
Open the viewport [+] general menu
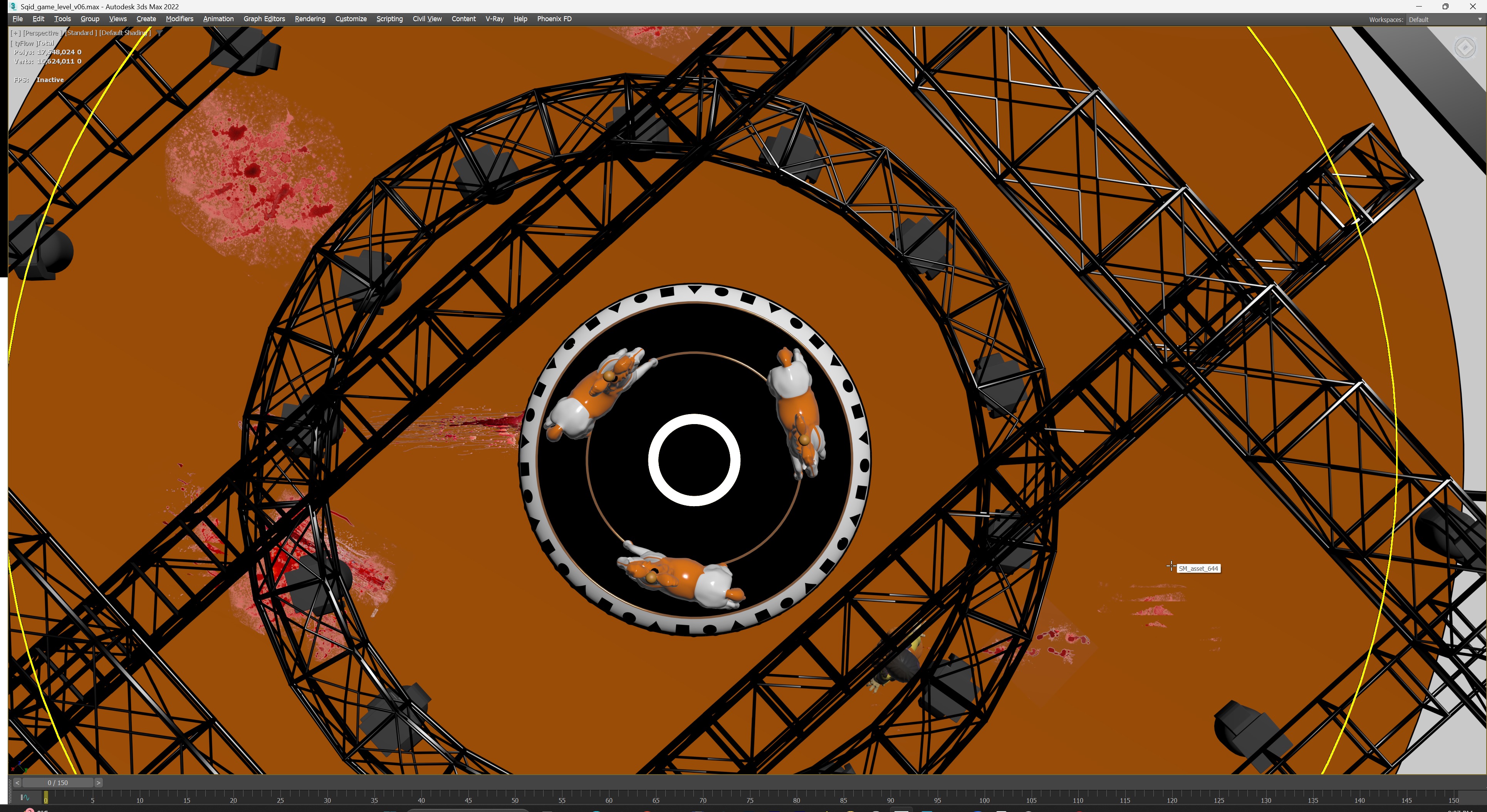(15, 33)
